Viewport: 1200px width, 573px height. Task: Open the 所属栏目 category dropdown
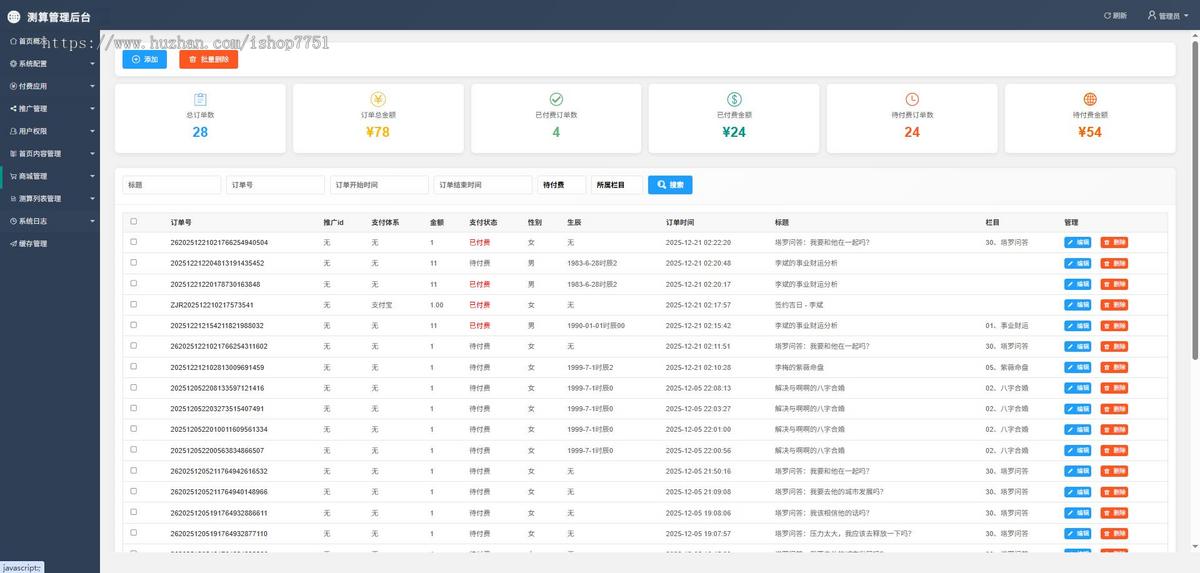(616, 185)
